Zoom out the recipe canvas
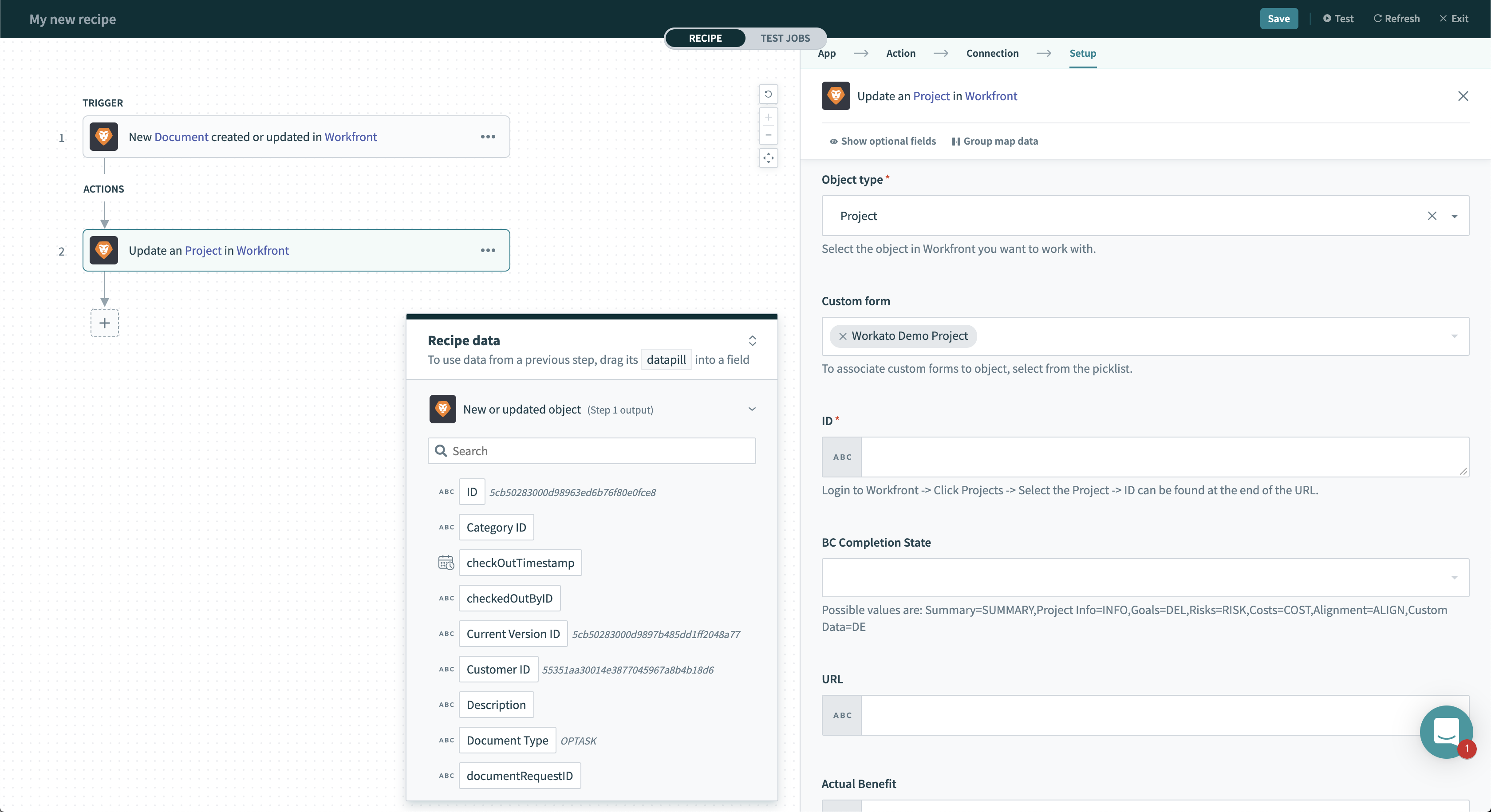Viewport: 1491px width, 812px height. 768,135
